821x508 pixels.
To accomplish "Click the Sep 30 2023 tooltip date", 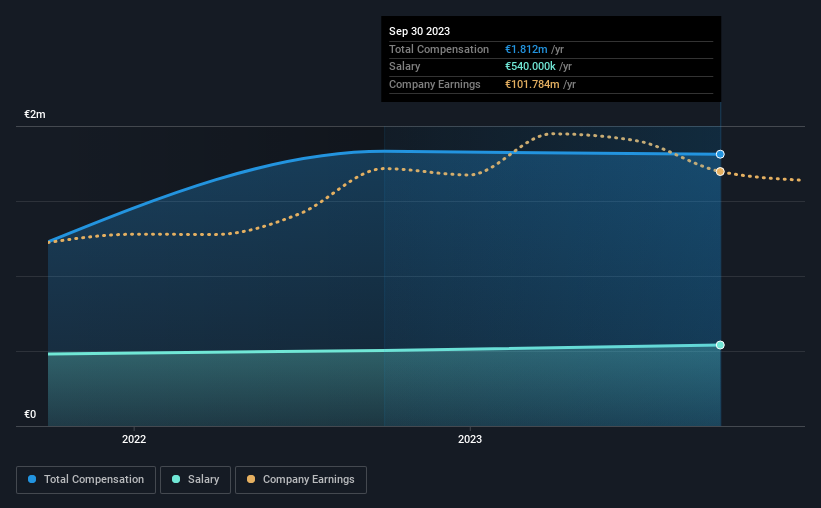I will 419,31.
